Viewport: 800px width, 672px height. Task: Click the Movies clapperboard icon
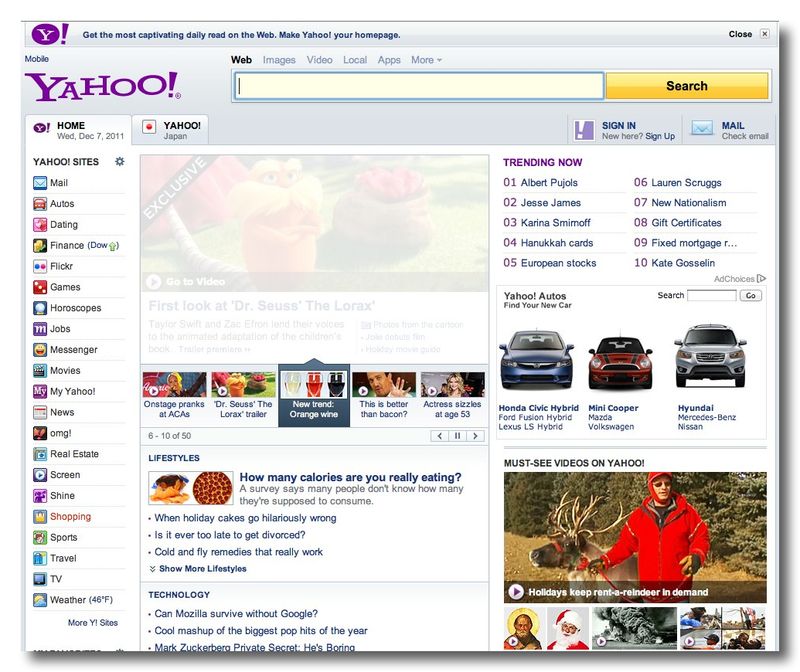(x=40, y=370)
